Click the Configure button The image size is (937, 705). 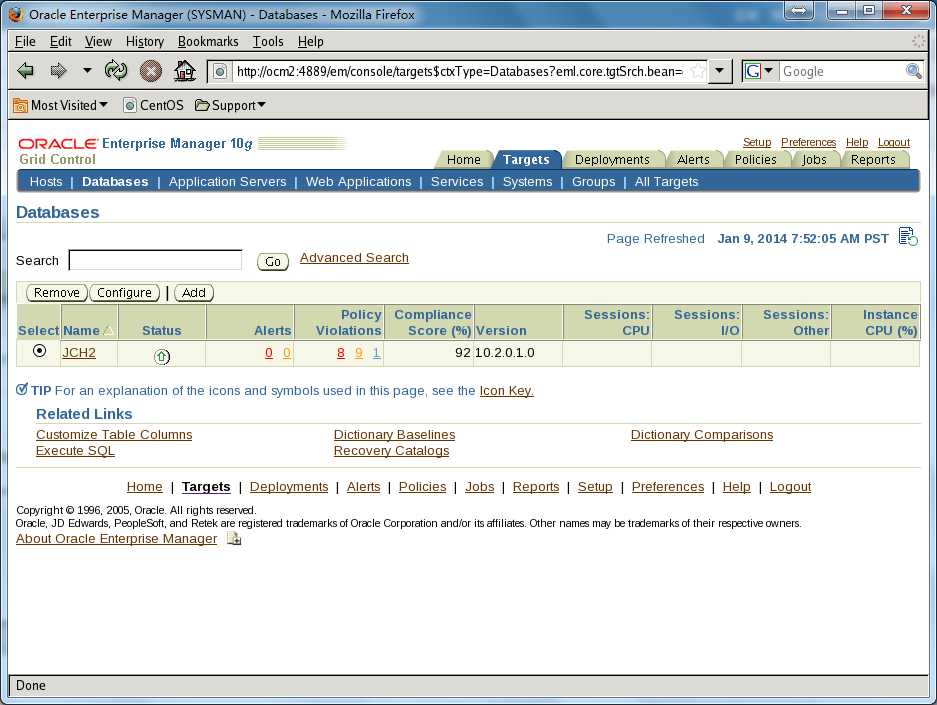pos(124,293)
